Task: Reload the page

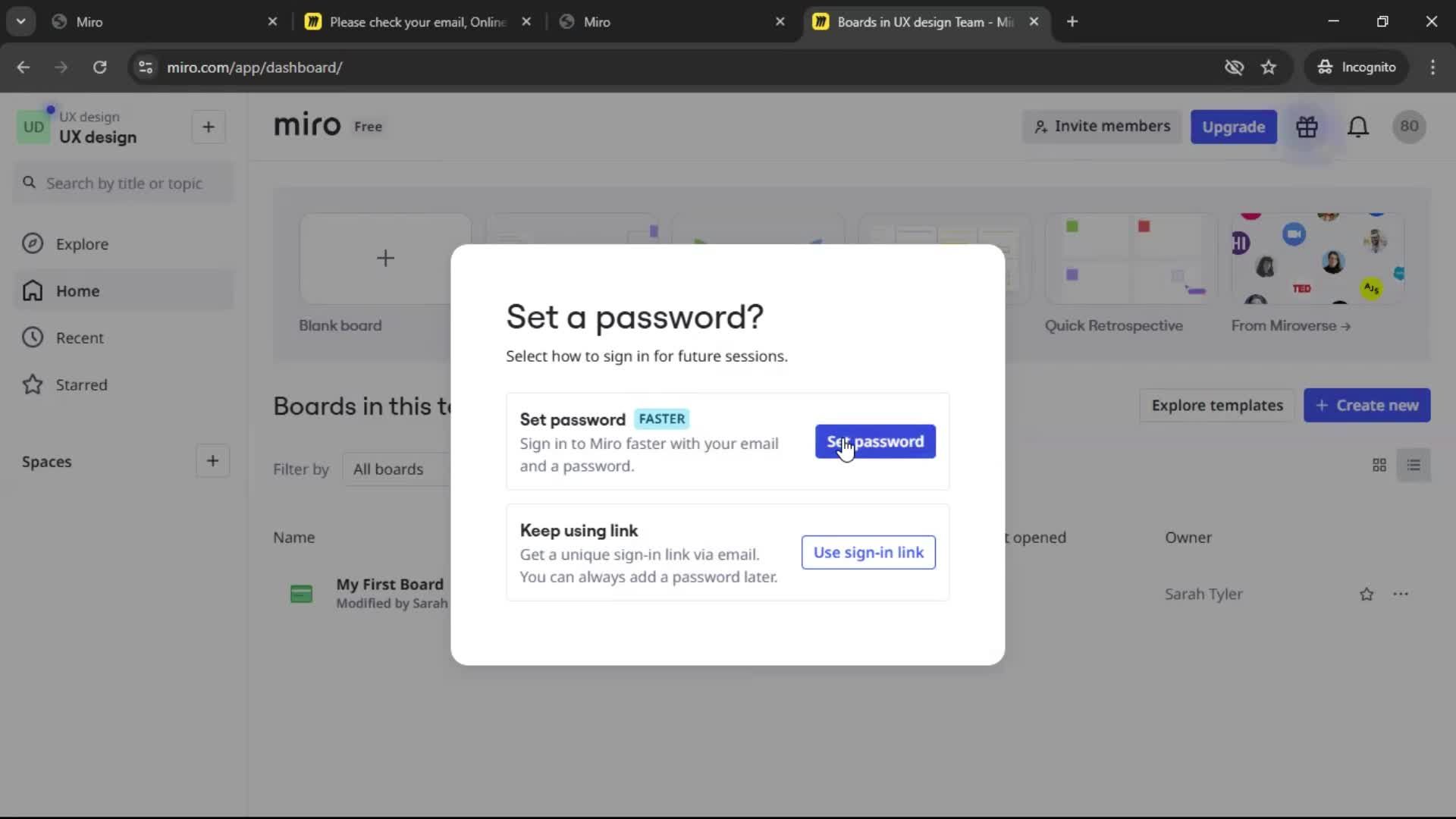Action: (99, 67)
